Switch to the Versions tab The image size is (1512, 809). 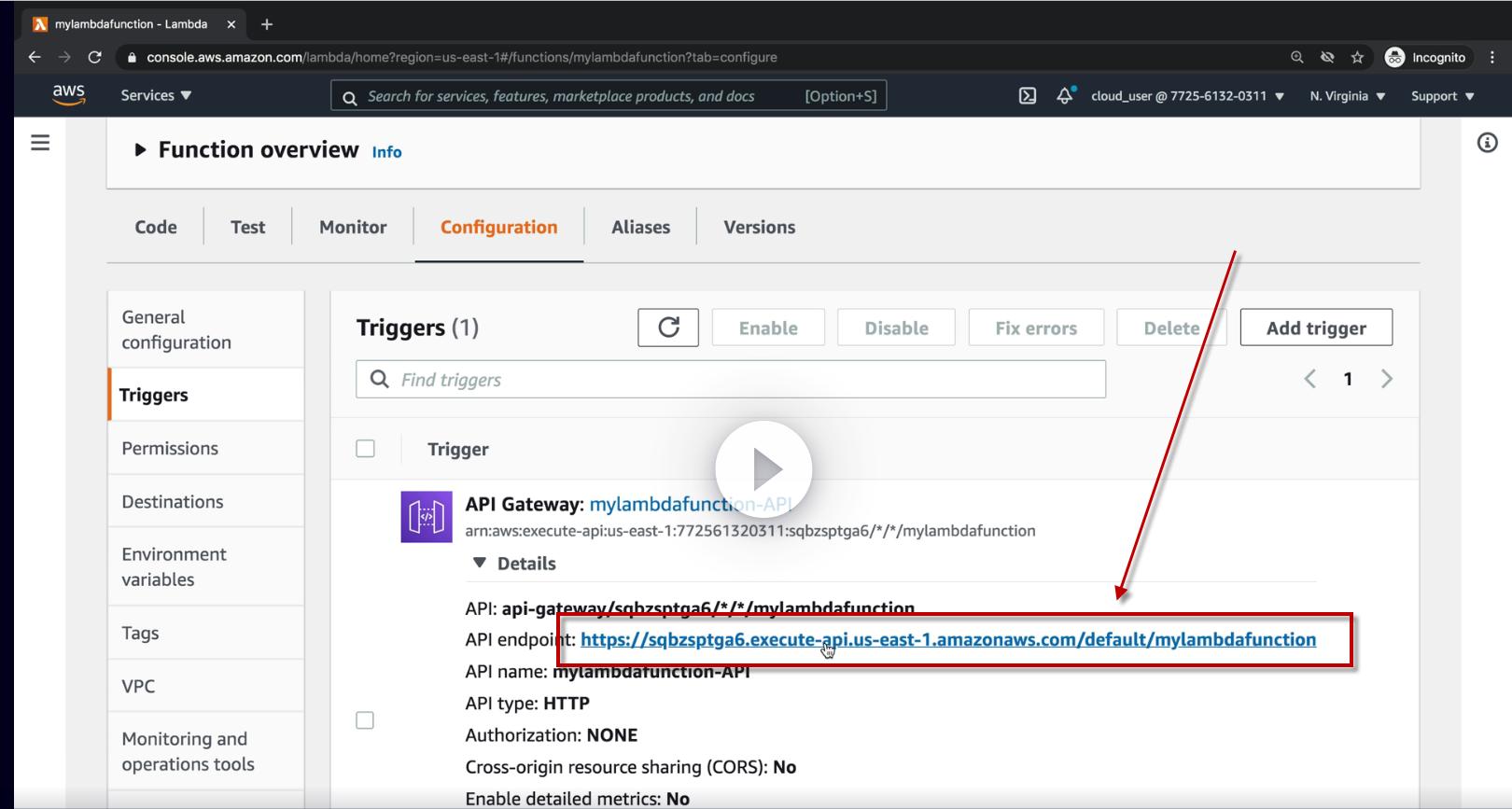pos(760,227)
